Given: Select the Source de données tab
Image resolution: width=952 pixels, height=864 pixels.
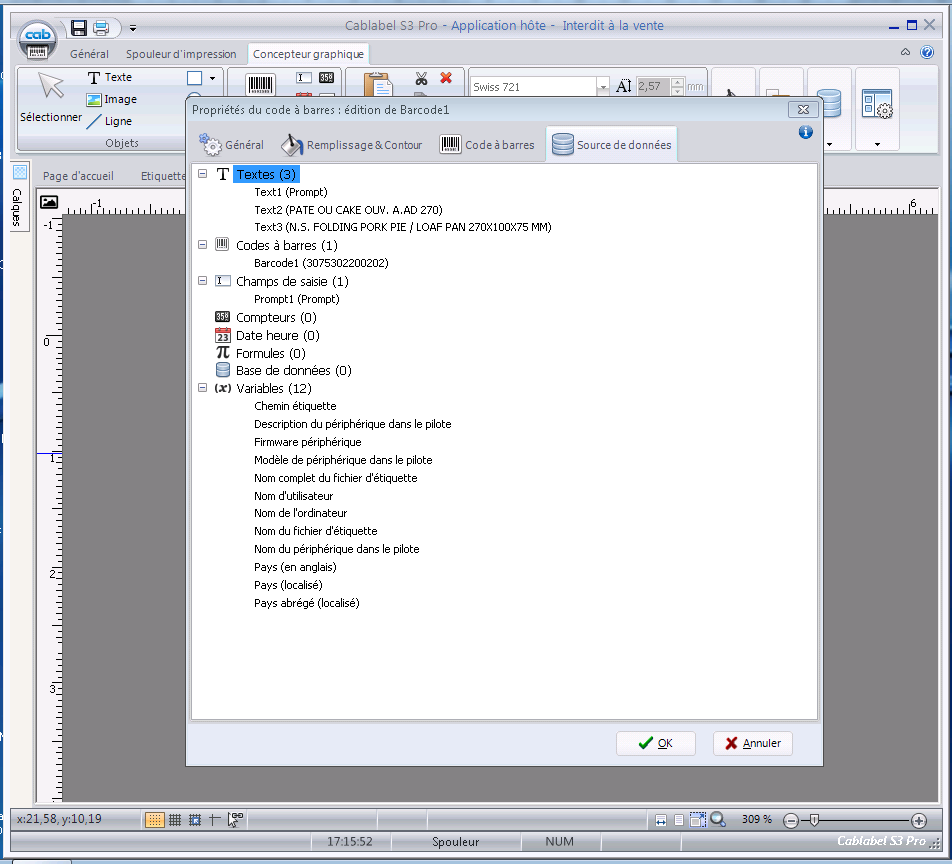Looking at the screenshot, I should pyautogui.click(x=611, y=145).
